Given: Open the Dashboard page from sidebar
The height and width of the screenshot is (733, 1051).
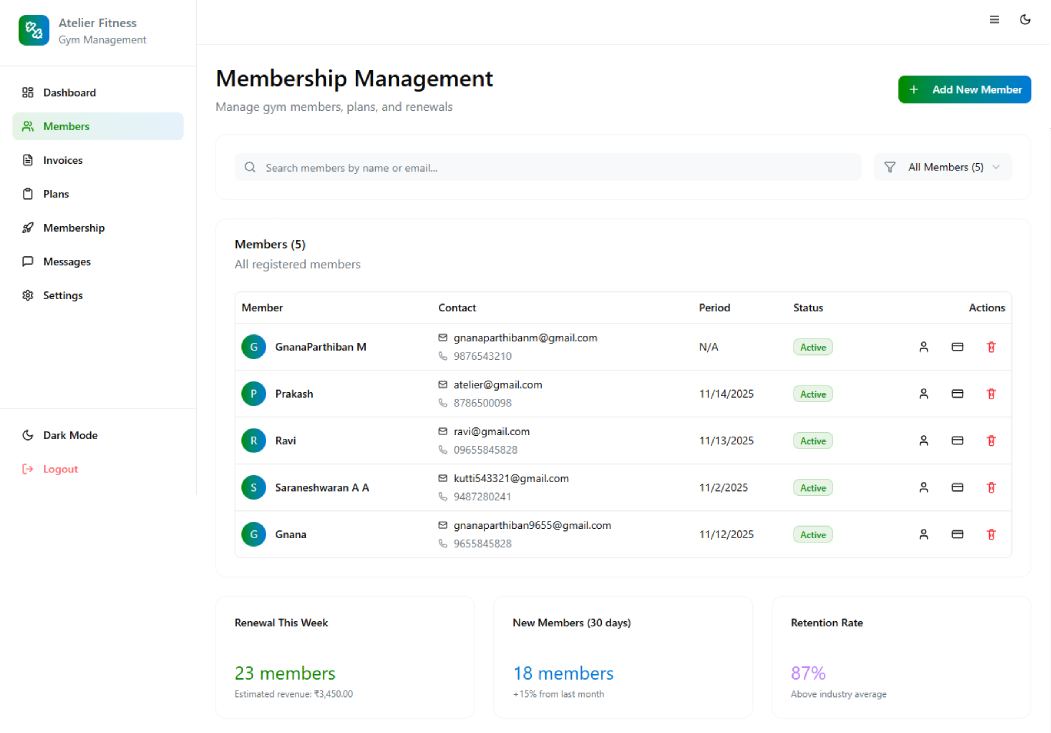Looking at the screenshot, I should tap(69, 93).
